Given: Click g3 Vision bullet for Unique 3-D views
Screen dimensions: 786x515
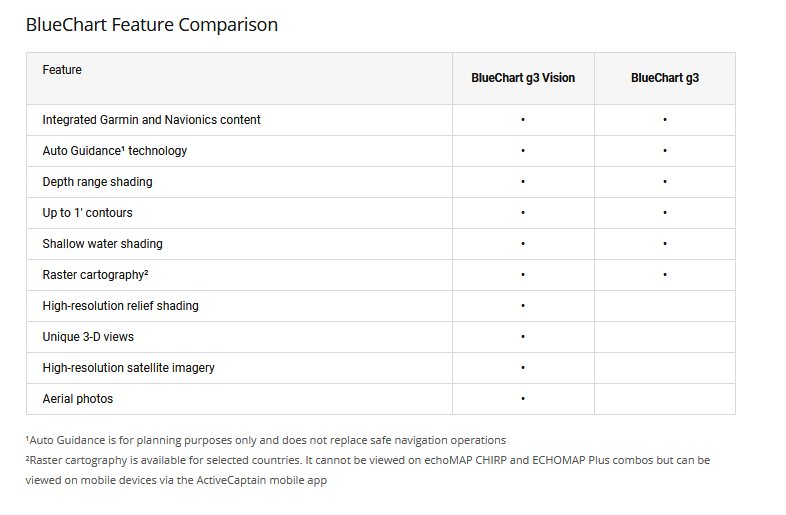Looking at the screenshot, I should point(523,337).
